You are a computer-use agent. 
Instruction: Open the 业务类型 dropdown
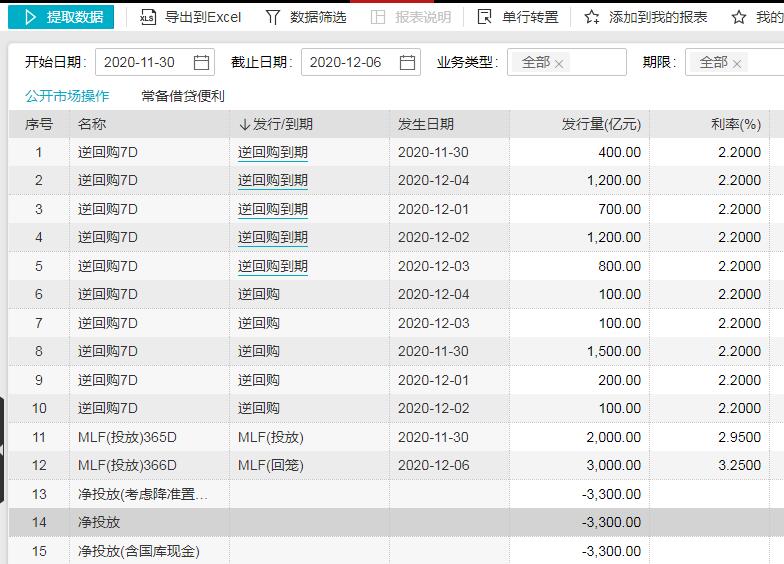[x=566, y=62]
